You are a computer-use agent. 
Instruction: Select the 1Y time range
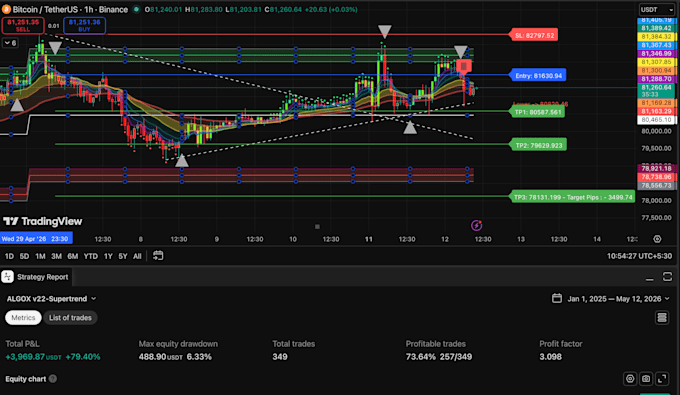108,256
